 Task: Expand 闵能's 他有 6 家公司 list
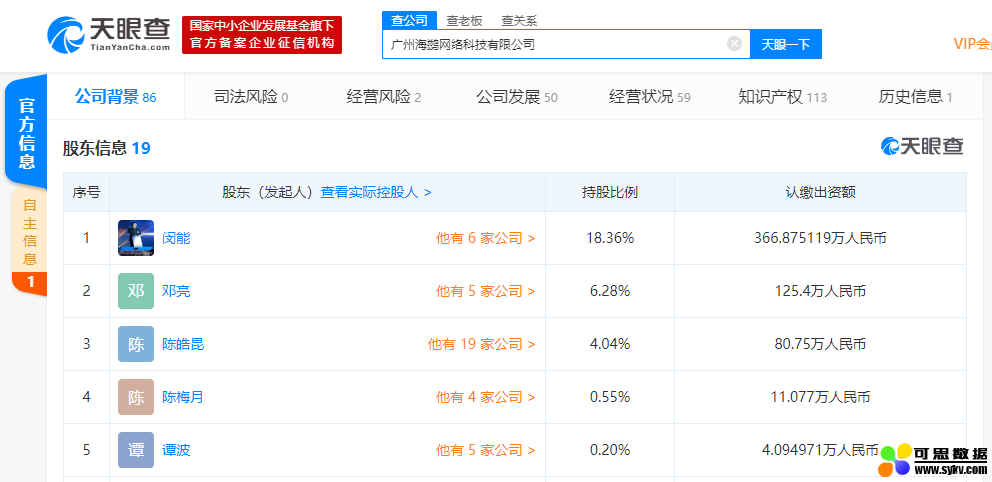click(485, 238)
